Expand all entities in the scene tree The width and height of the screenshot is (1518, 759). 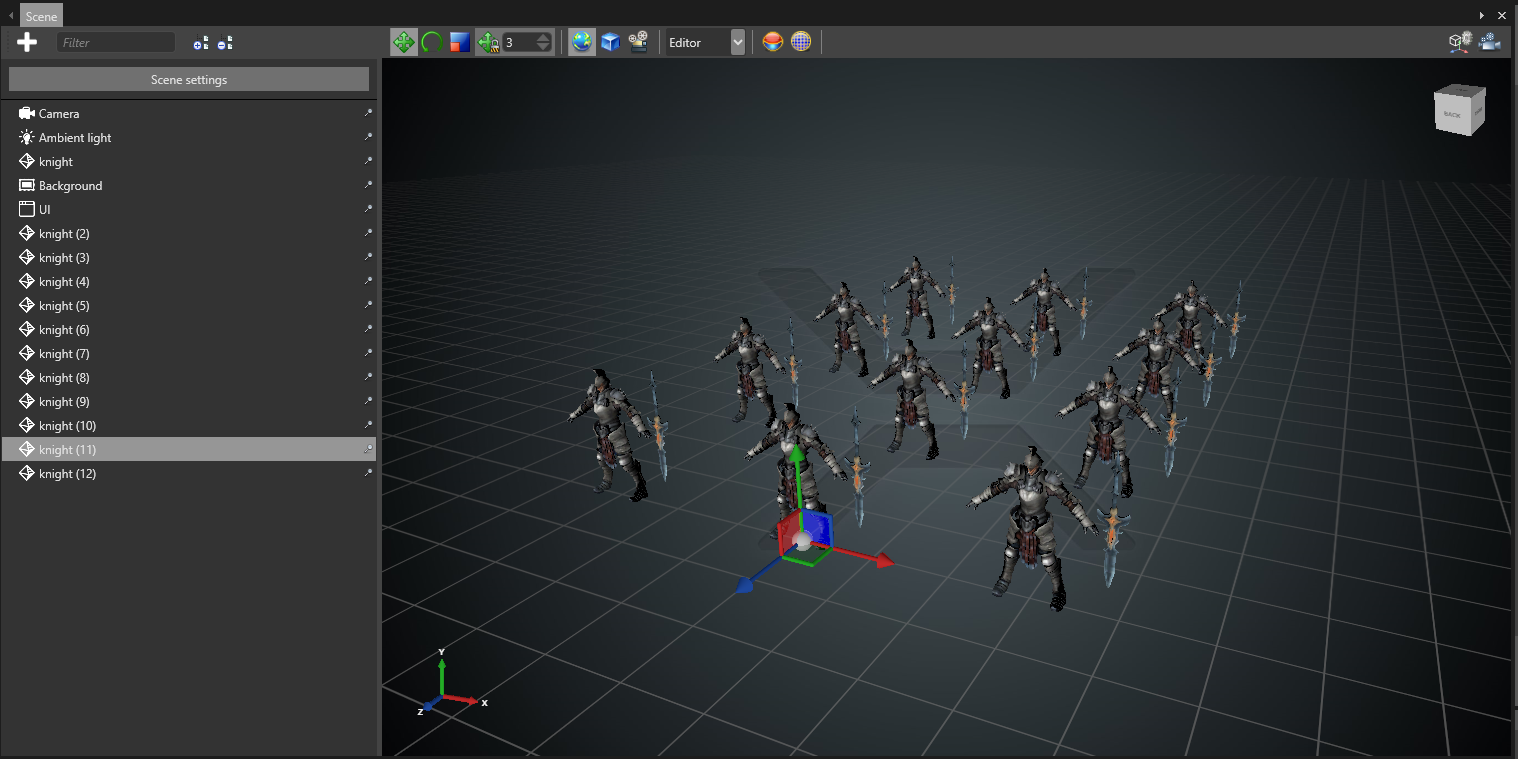(x=201, y=42)
